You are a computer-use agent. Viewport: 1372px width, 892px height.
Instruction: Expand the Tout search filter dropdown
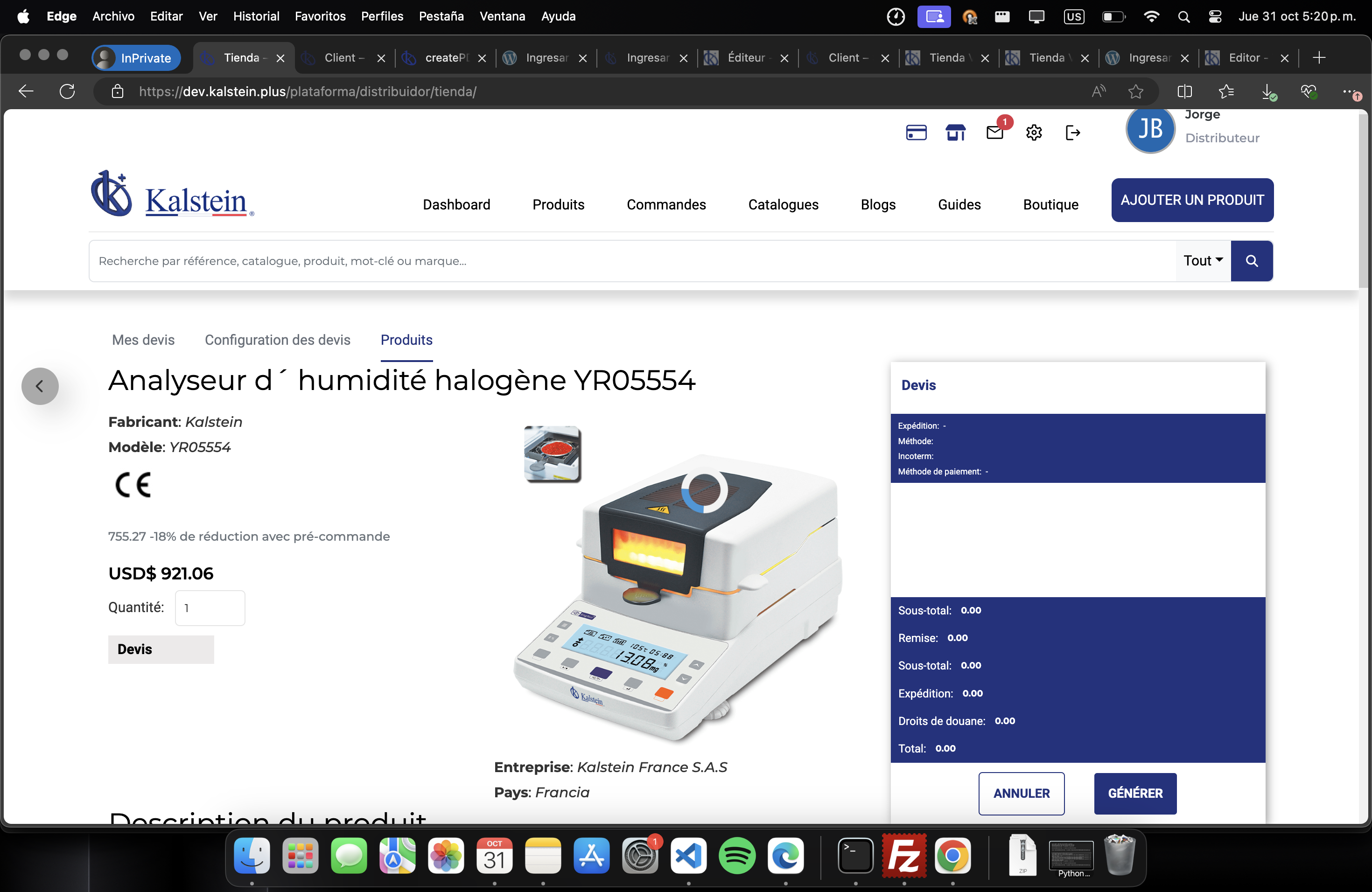(1203, 261)
